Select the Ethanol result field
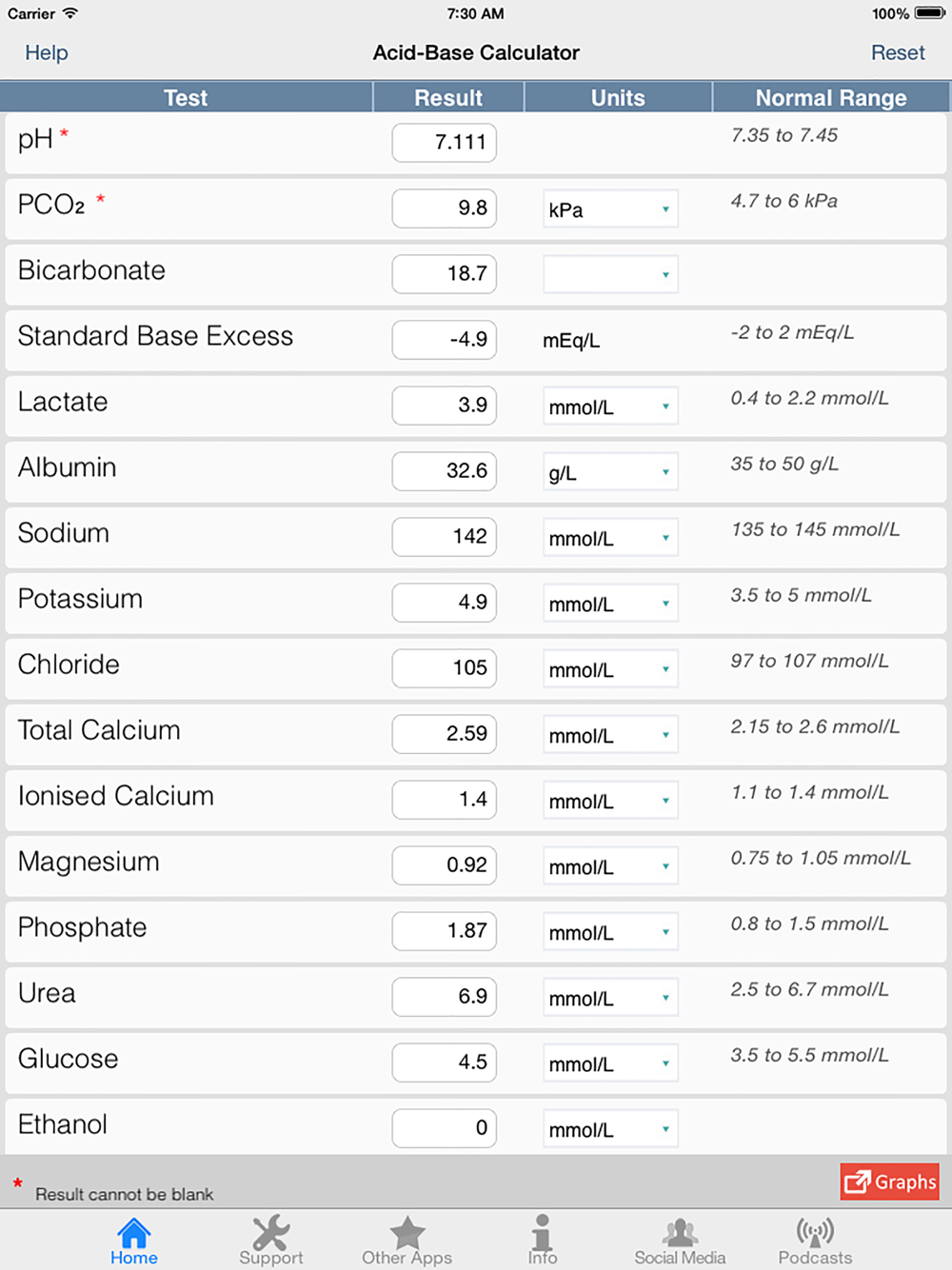Image resolution: width=952 pixels, height=1270 pixels. (445, 1128)
